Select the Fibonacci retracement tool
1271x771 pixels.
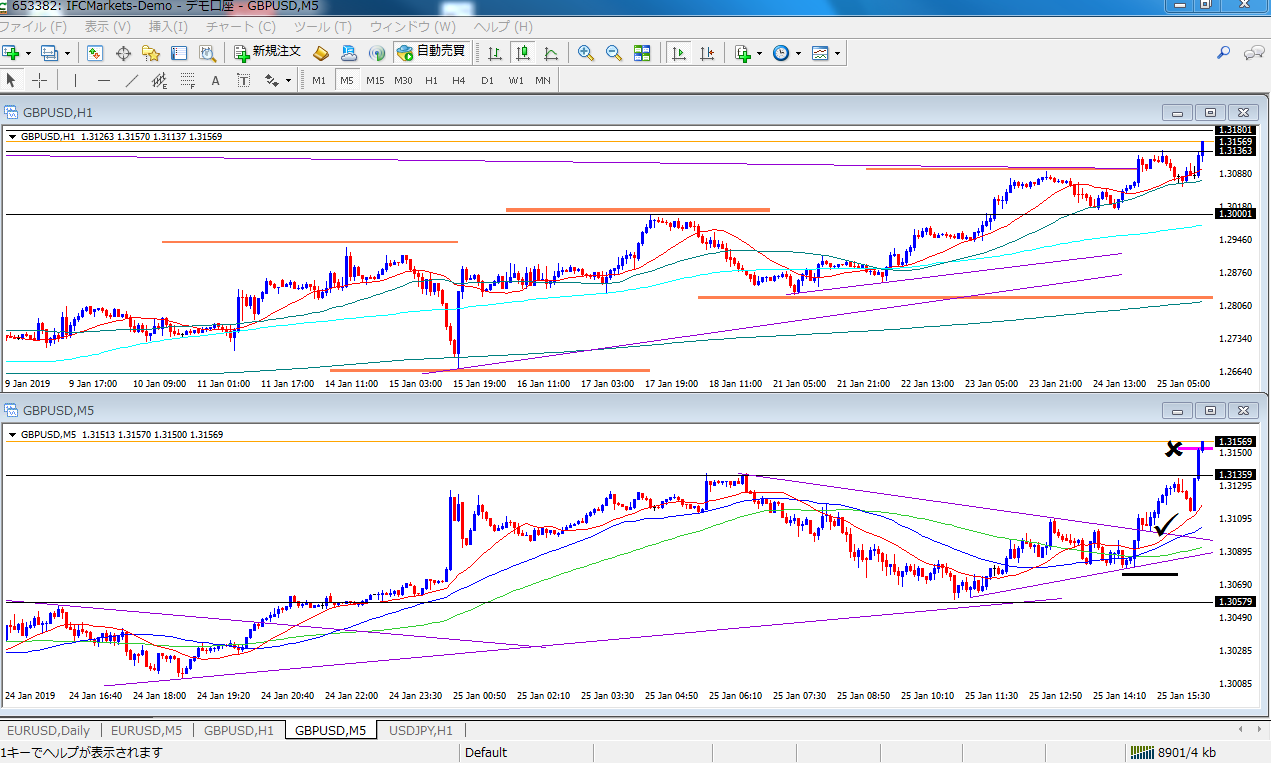tap(187, 80)
